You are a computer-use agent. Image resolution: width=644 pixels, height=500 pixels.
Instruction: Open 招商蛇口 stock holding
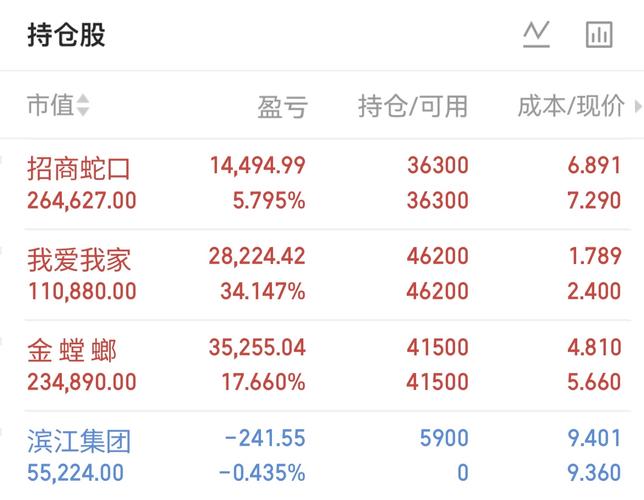pos(322,184)
